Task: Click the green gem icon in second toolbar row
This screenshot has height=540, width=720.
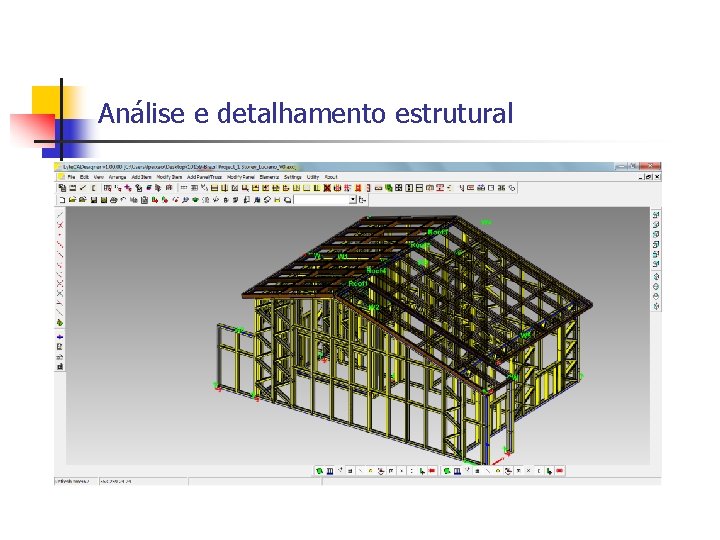Action: click(196, 200)
